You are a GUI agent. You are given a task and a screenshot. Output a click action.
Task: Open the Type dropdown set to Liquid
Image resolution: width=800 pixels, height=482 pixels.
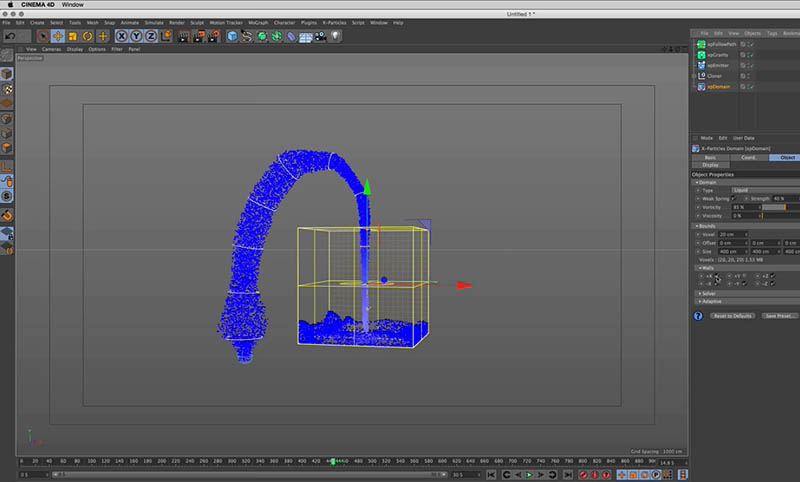click(x=765, y=189)
